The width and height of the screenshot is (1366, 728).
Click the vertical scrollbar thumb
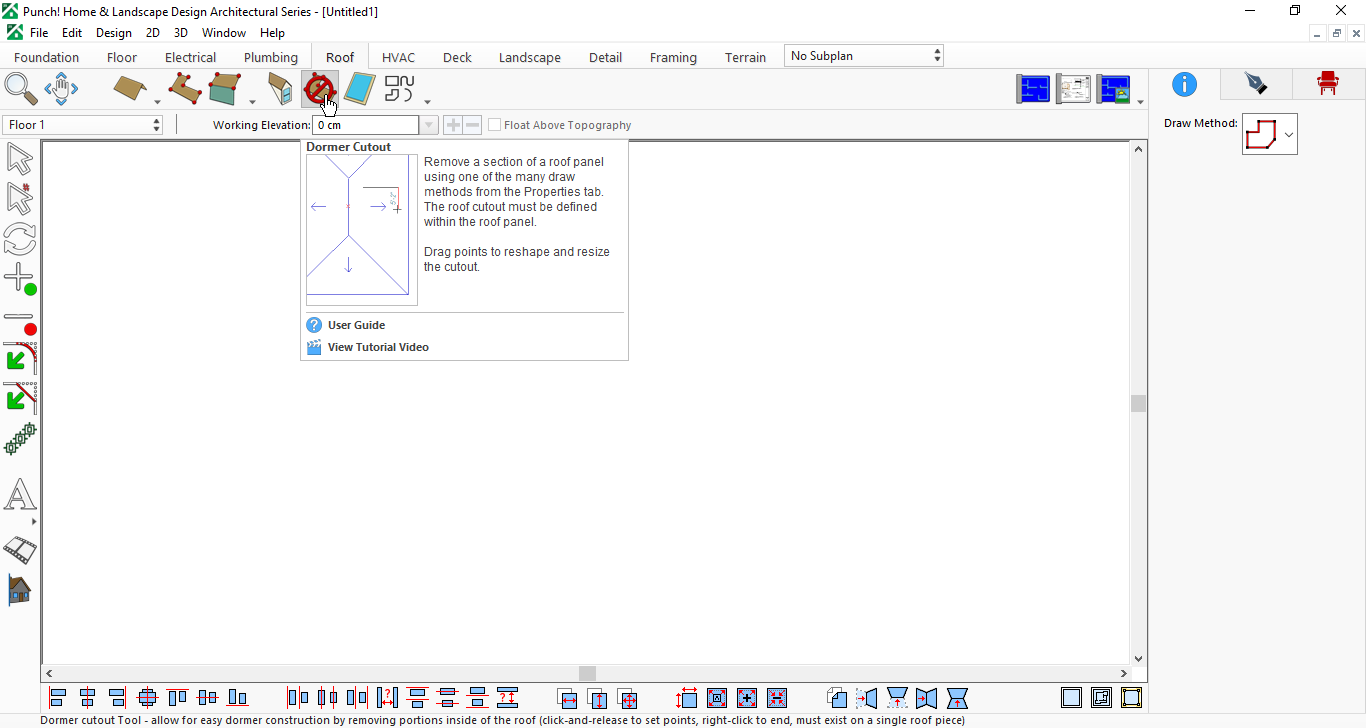1138,403
